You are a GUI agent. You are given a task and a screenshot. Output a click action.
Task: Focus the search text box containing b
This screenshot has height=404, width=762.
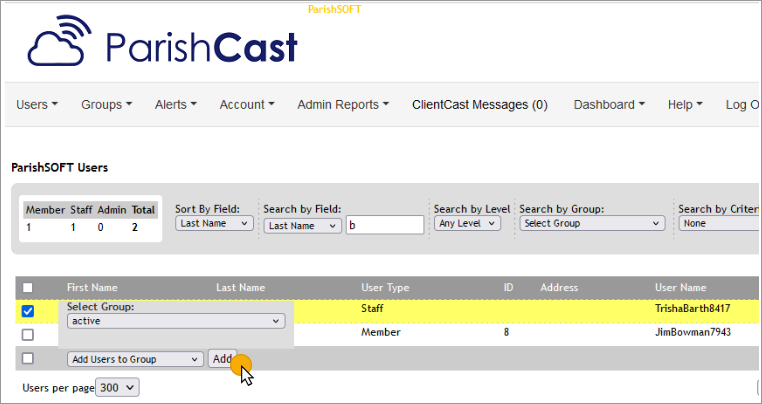click(385, 226)
